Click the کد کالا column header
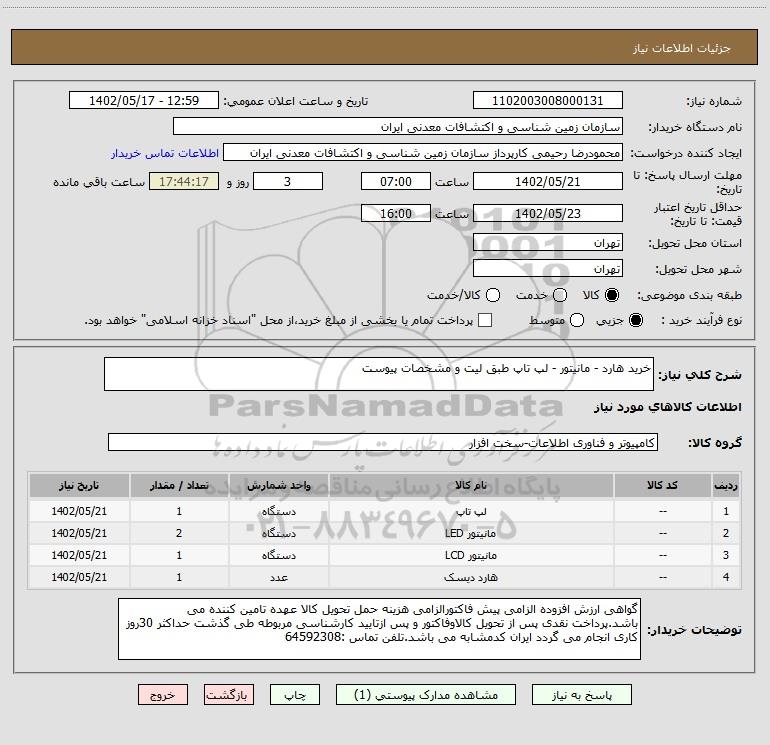 point(662,485)
